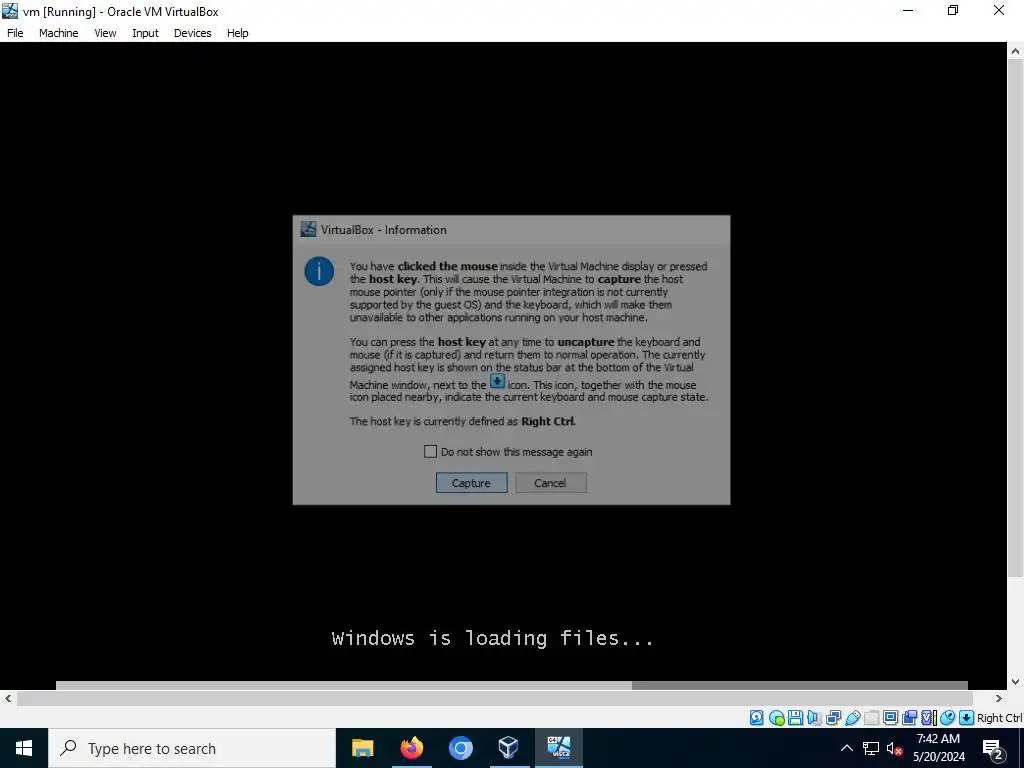Click the virtualization features V icon
The height and width of the screenshot is (768, 1024).
[x=929, y=718]
